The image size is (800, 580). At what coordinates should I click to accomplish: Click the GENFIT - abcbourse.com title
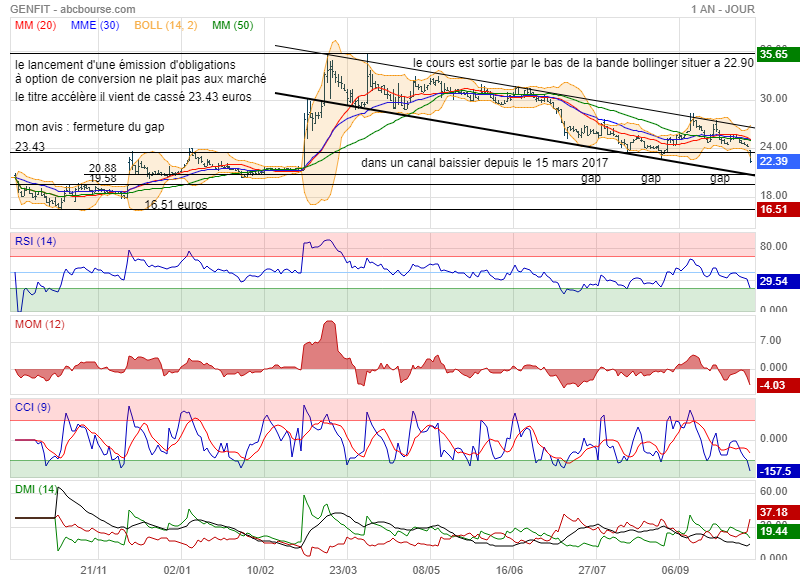pos(73,9)
